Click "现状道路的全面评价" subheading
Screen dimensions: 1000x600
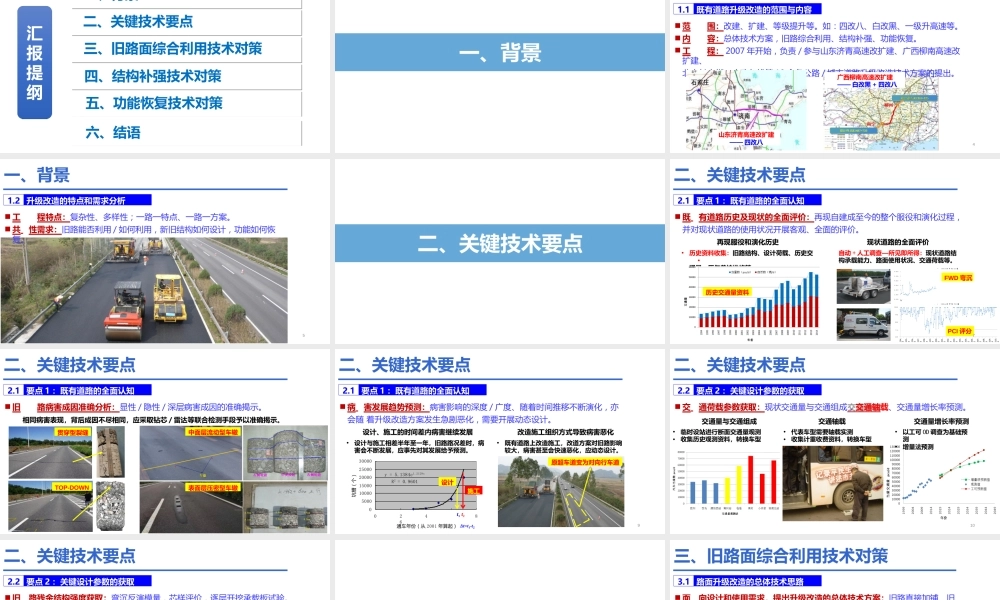coord(897,242)
